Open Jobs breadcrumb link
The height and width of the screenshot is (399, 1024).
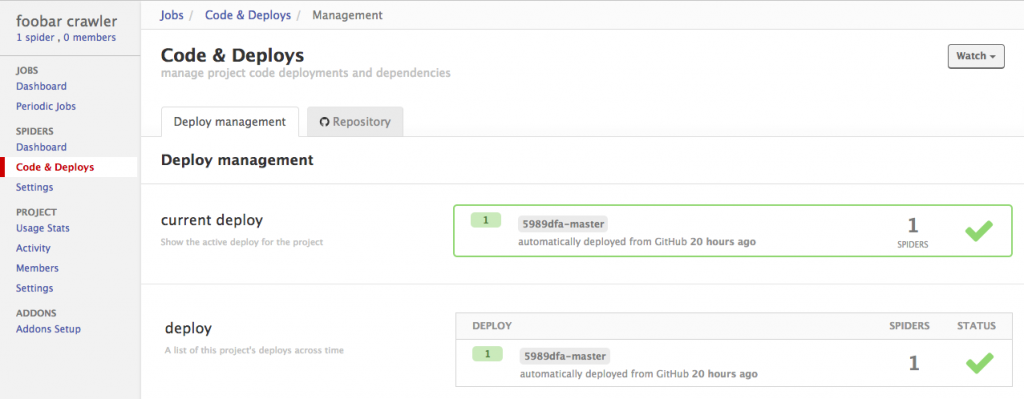click(x=171, y=15)
